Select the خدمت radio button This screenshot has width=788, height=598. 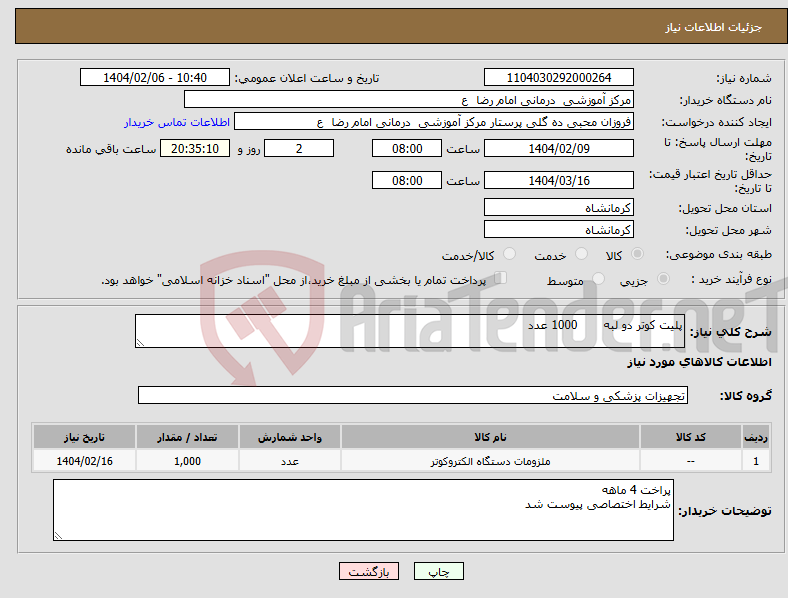tap(581, 254)
